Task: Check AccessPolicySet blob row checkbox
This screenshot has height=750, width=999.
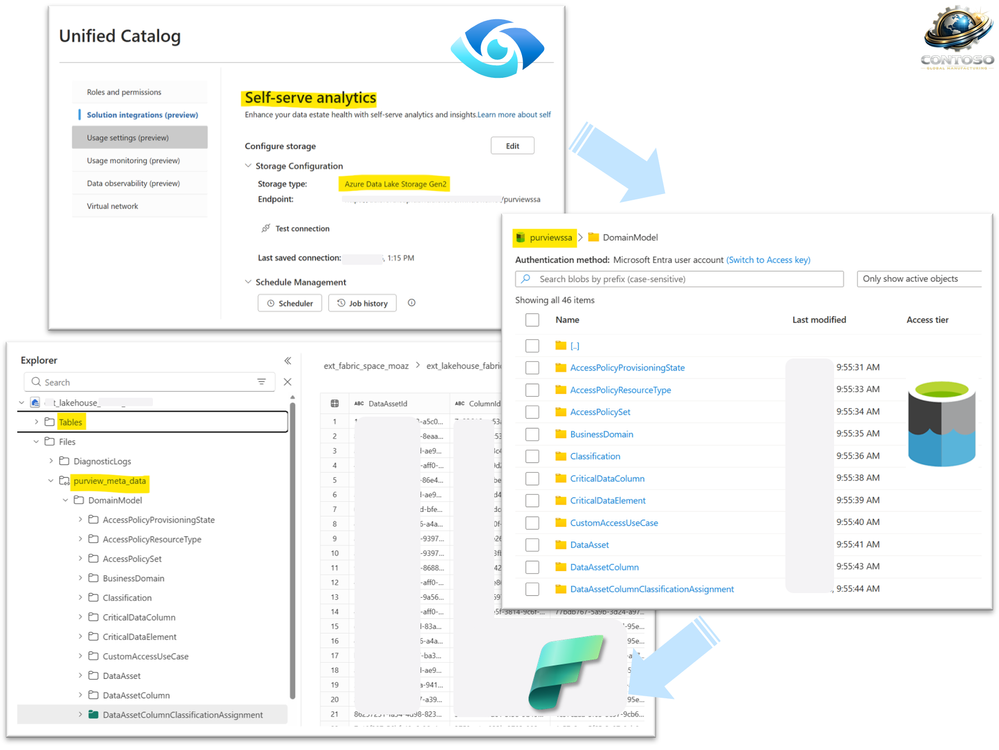Action: (x=532, y=412)
